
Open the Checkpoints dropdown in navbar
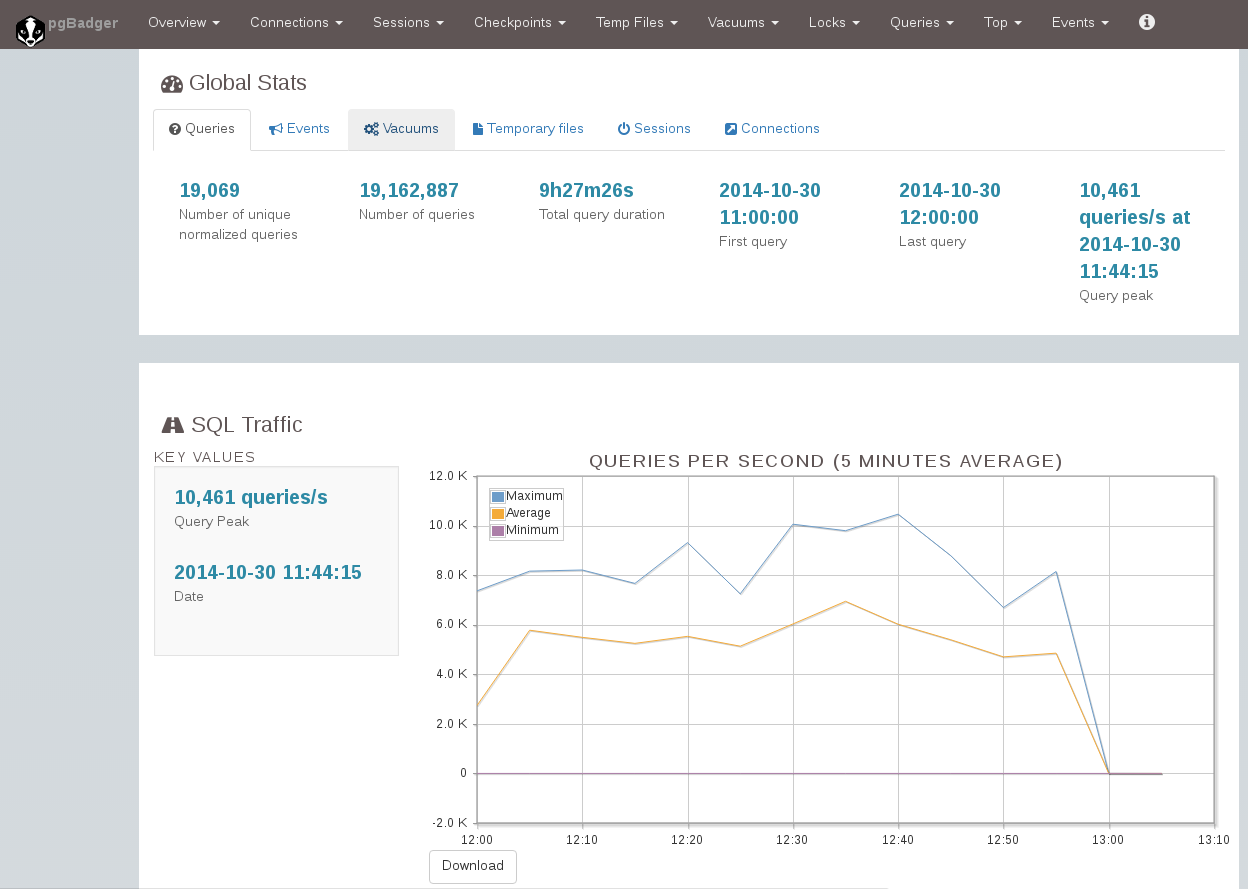519,22
